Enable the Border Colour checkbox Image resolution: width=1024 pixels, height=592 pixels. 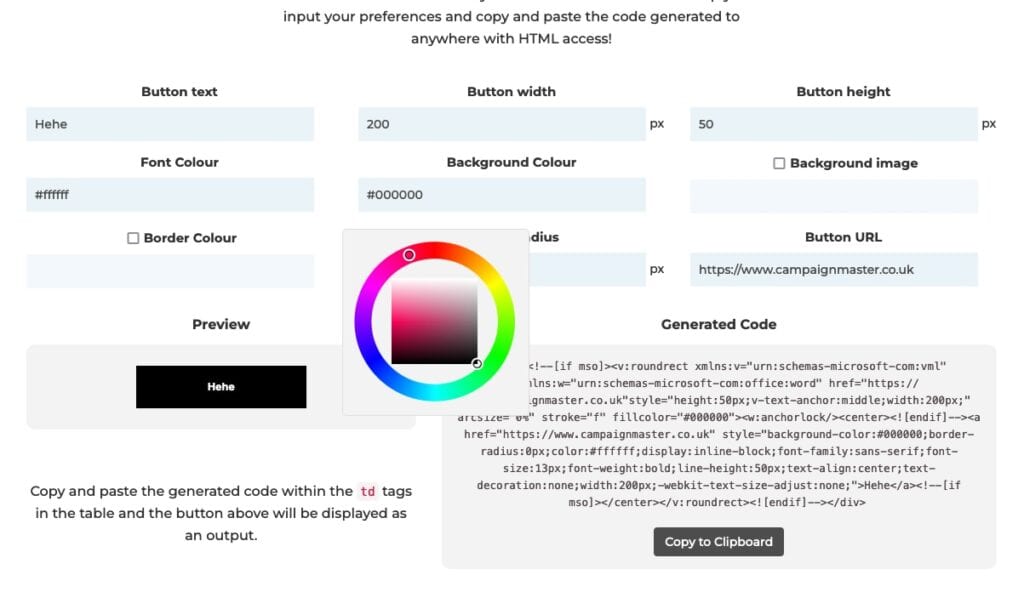[x=133, y=238]
